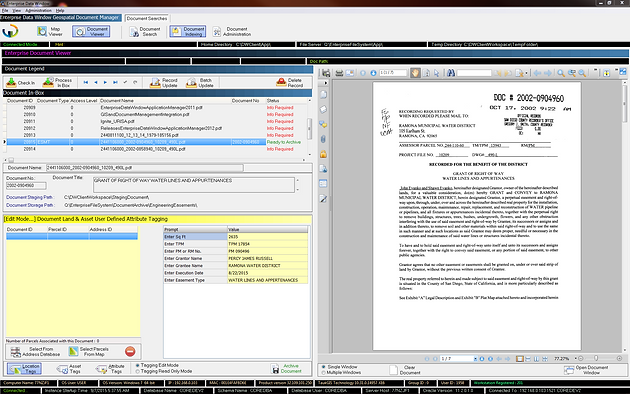Select the Hand pan tool
The width and height of the screenshot is (630, 394).
click(415, 73)
